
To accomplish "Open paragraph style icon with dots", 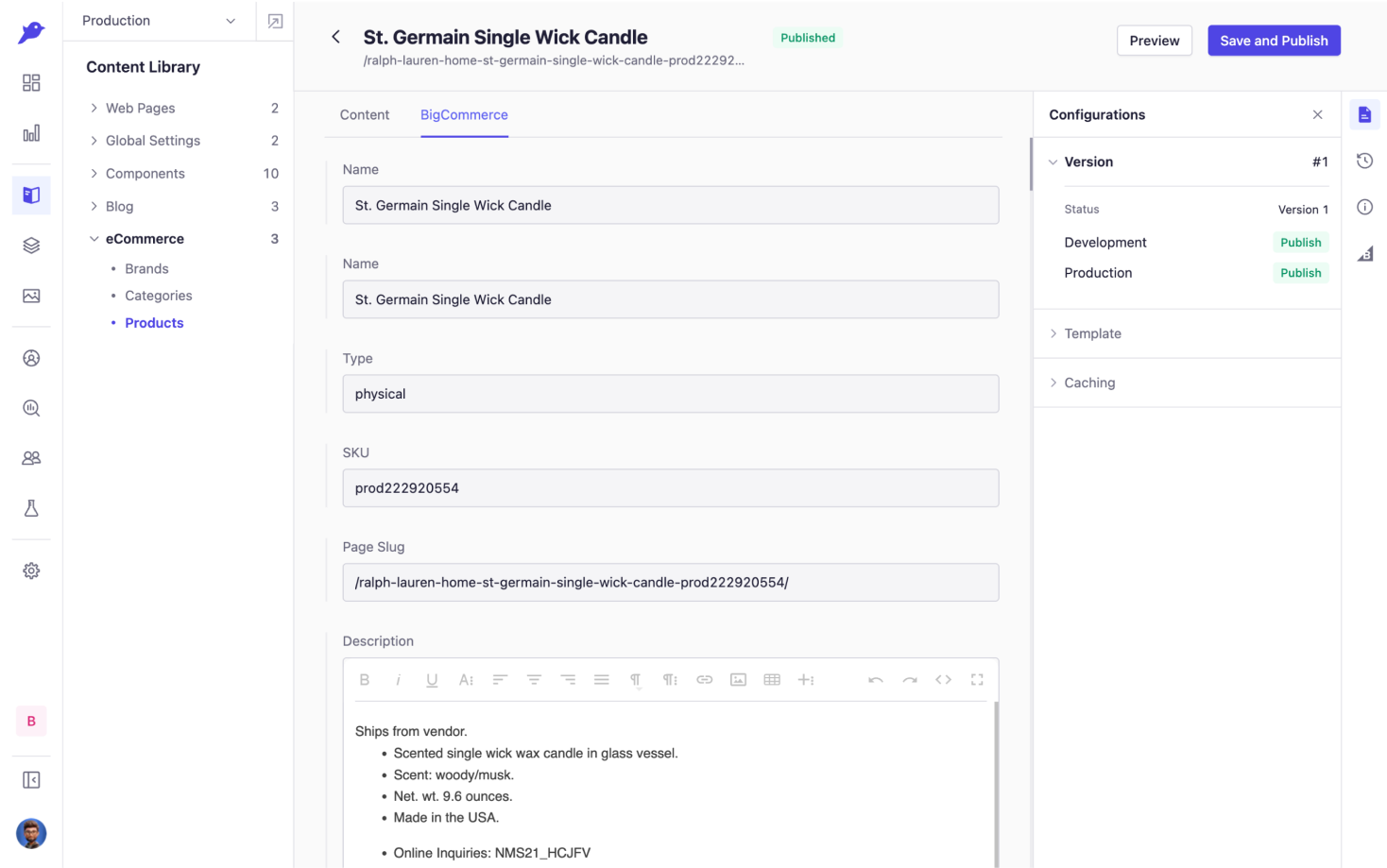I will [670, 680].
